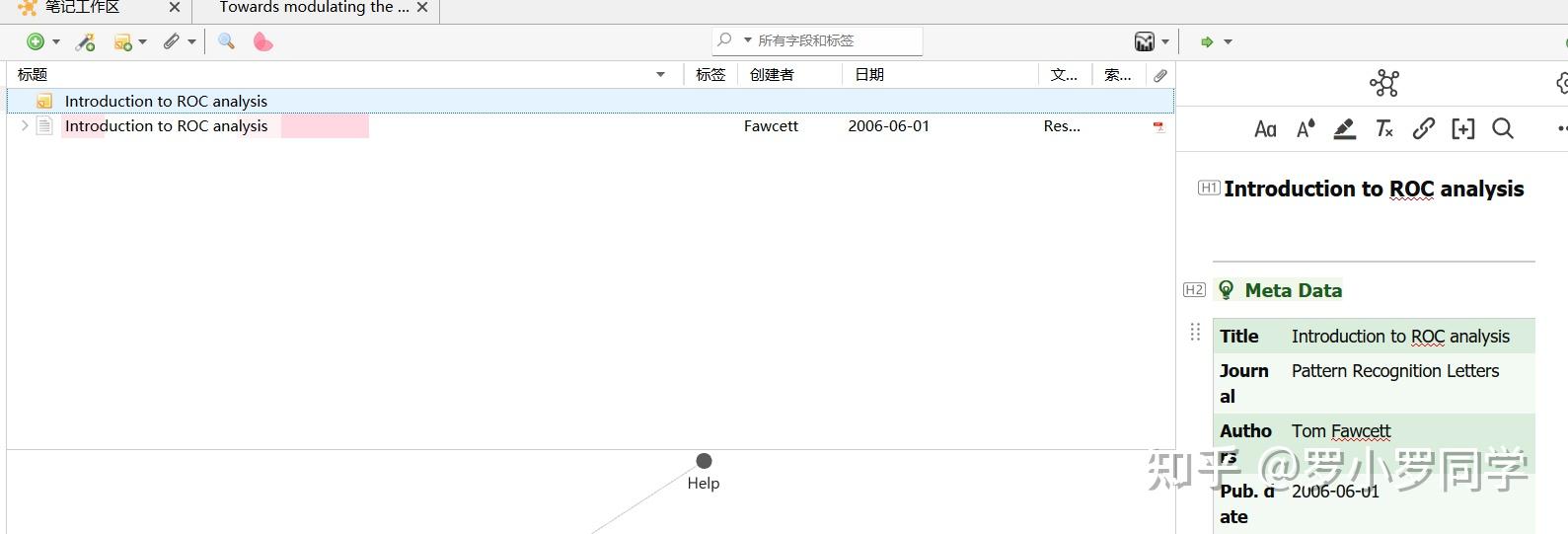The width and height of the screenshot is (1568, 534).
Task: Click the yellow note icon in first row
Action: click(x=44, y=101)
